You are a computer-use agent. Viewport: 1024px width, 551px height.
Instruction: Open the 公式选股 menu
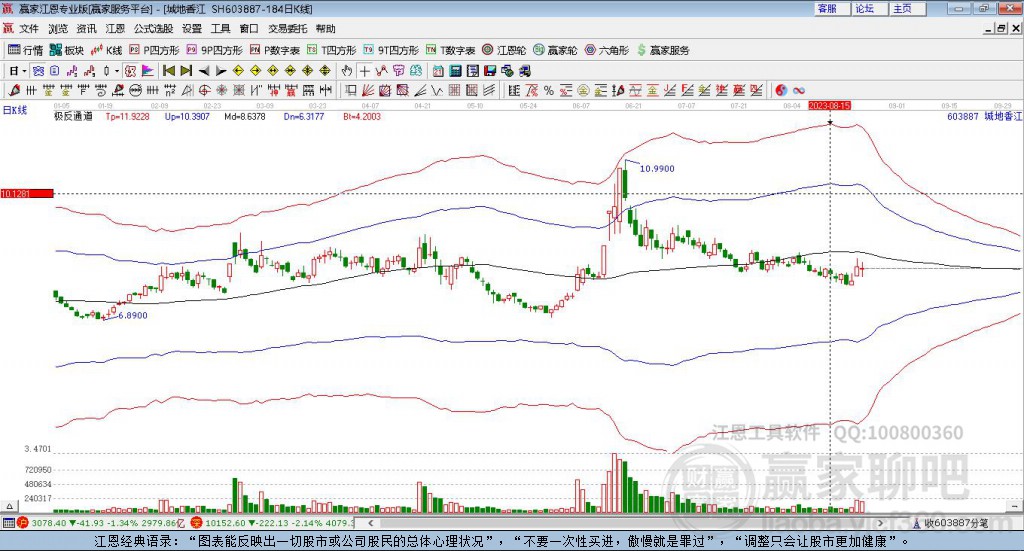pos(153,29)
